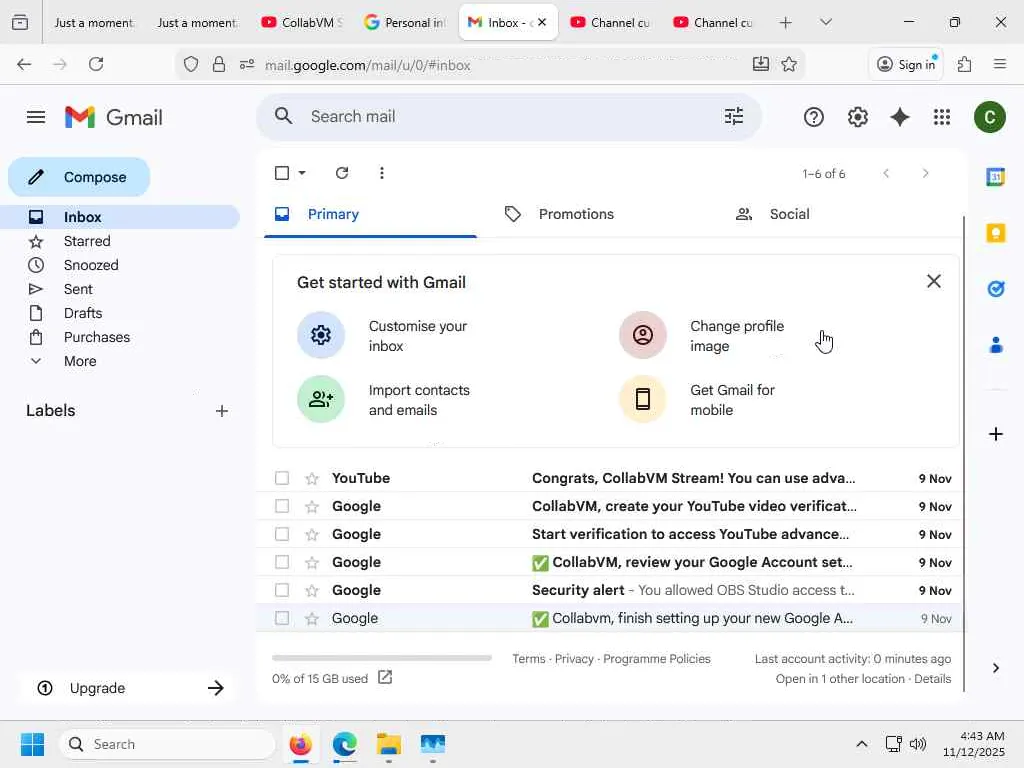Click Import contacts and emails icon
This screenshot has height=768, width=1024.
tap(321, 399)
